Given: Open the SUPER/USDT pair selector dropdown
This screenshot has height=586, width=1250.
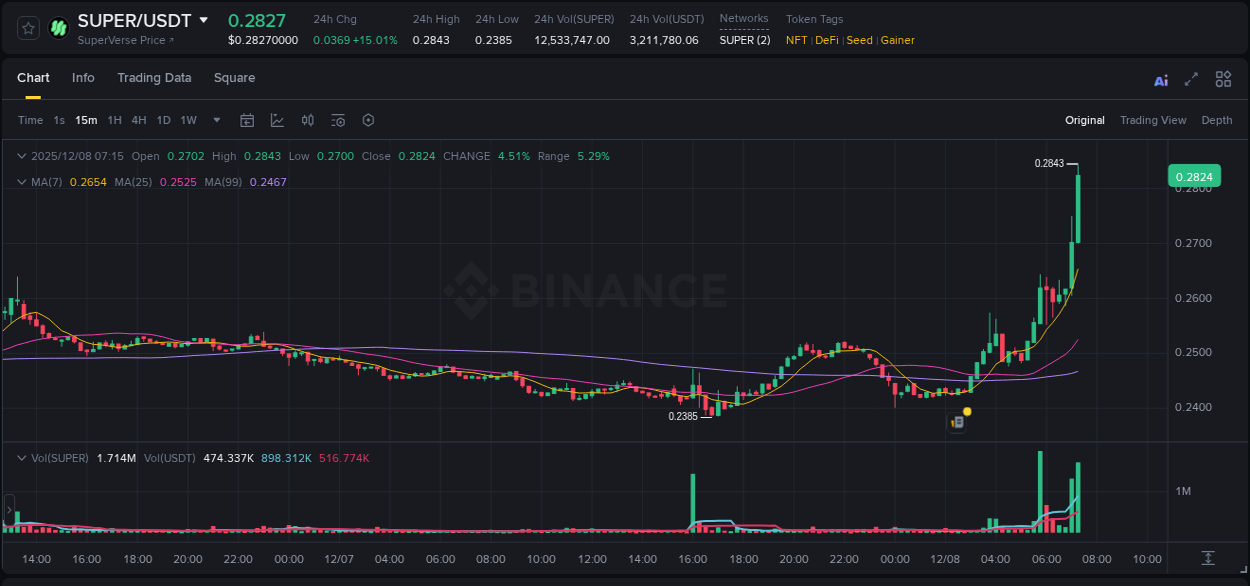Looking at the screenshot, I should (x=204, y=20).
